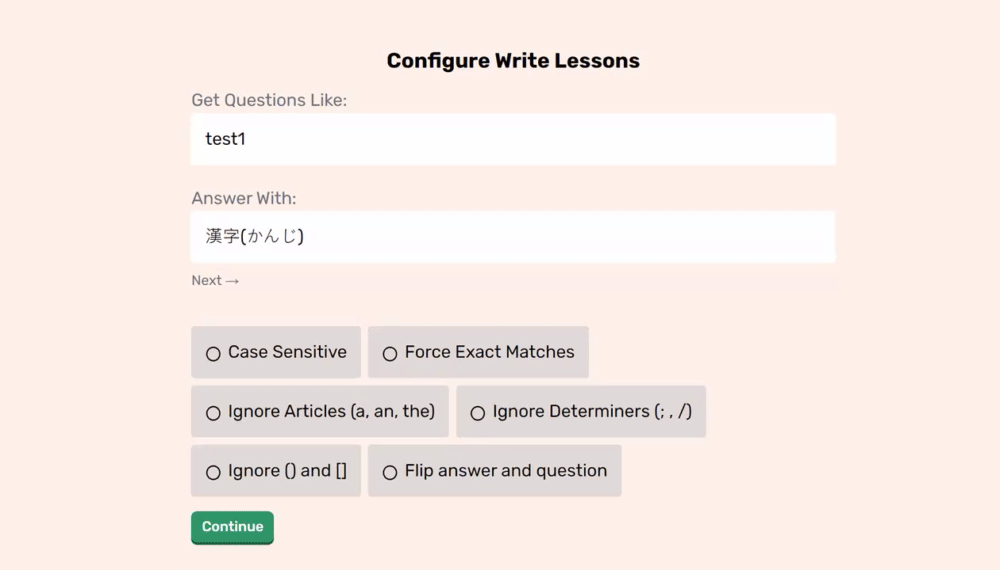The image size is (1000, 570).
Task: Click the circle icon beside Ignore () and []
Action: (213, 472)
